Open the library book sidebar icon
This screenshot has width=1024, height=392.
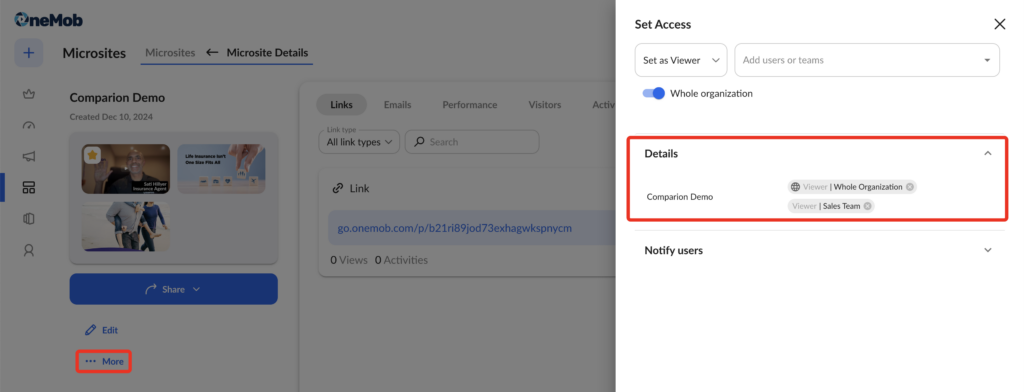point(28,219)
